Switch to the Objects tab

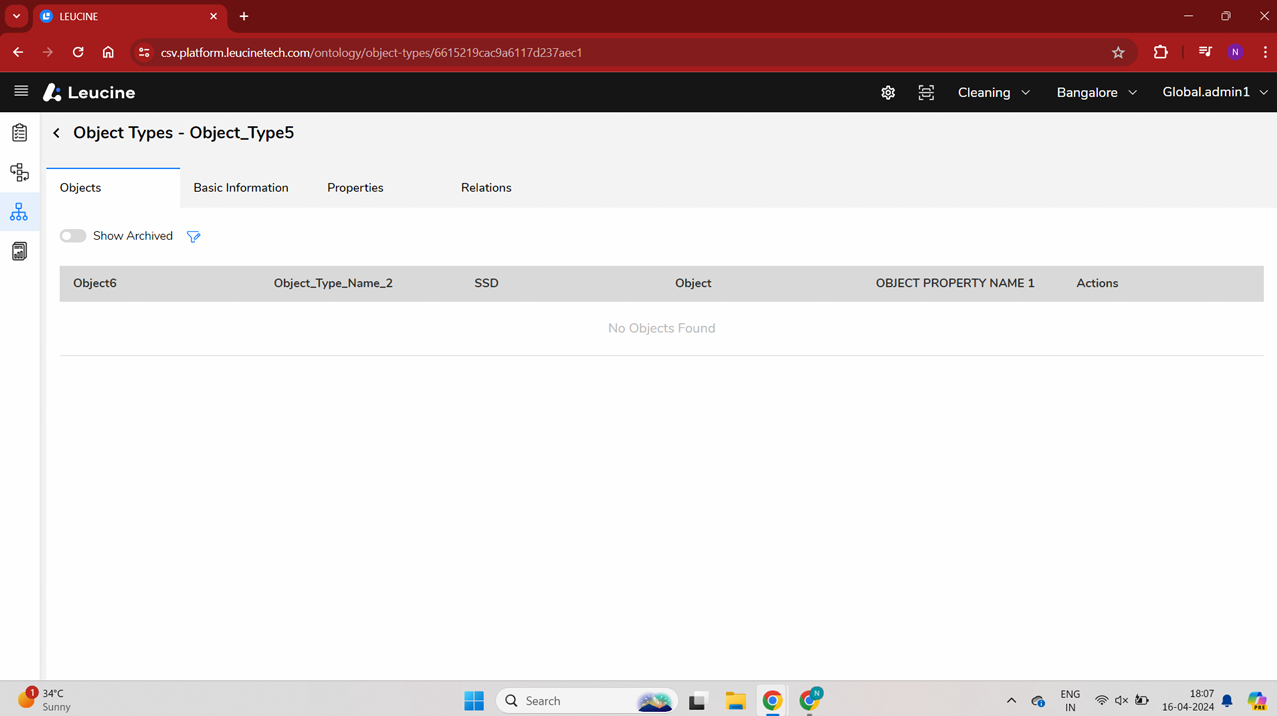click(113, 188)
